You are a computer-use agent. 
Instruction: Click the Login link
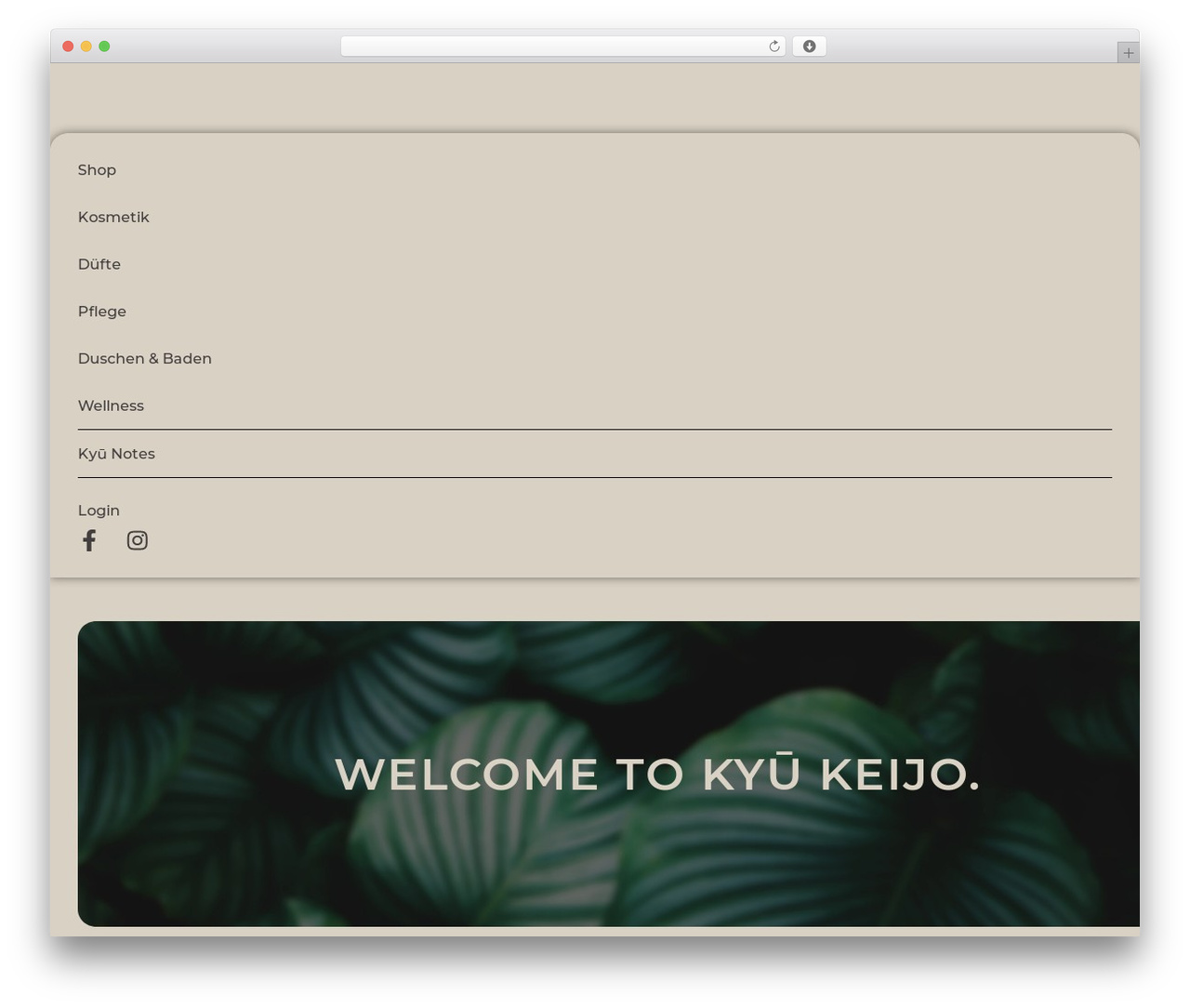click(x=99, y=511)
